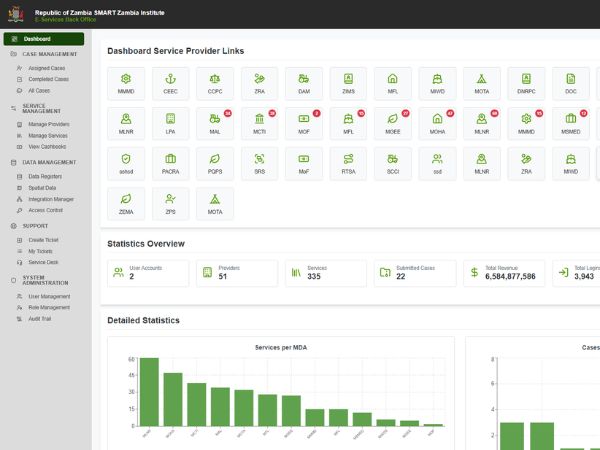The height and width of the screenshot is (450, 600).
Task: Open Data Registers in sidebar
Action: (x=45, y=176)
